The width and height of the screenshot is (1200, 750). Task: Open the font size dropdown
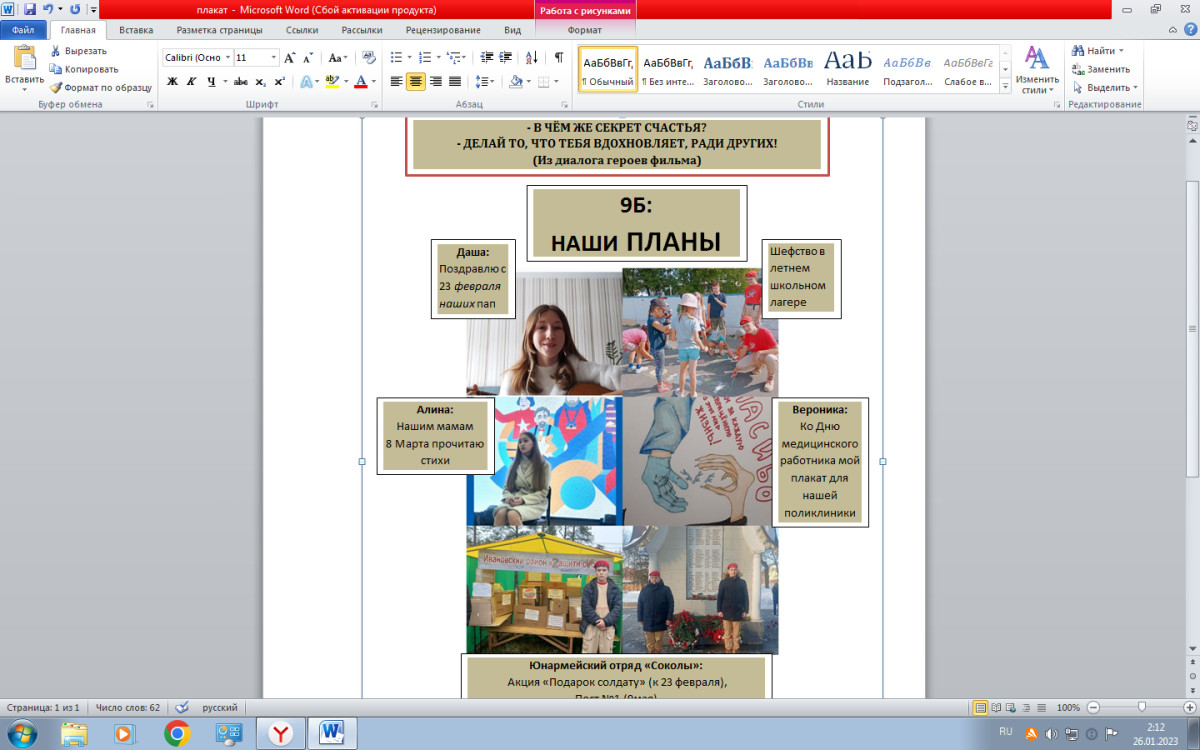coord(274,58)
